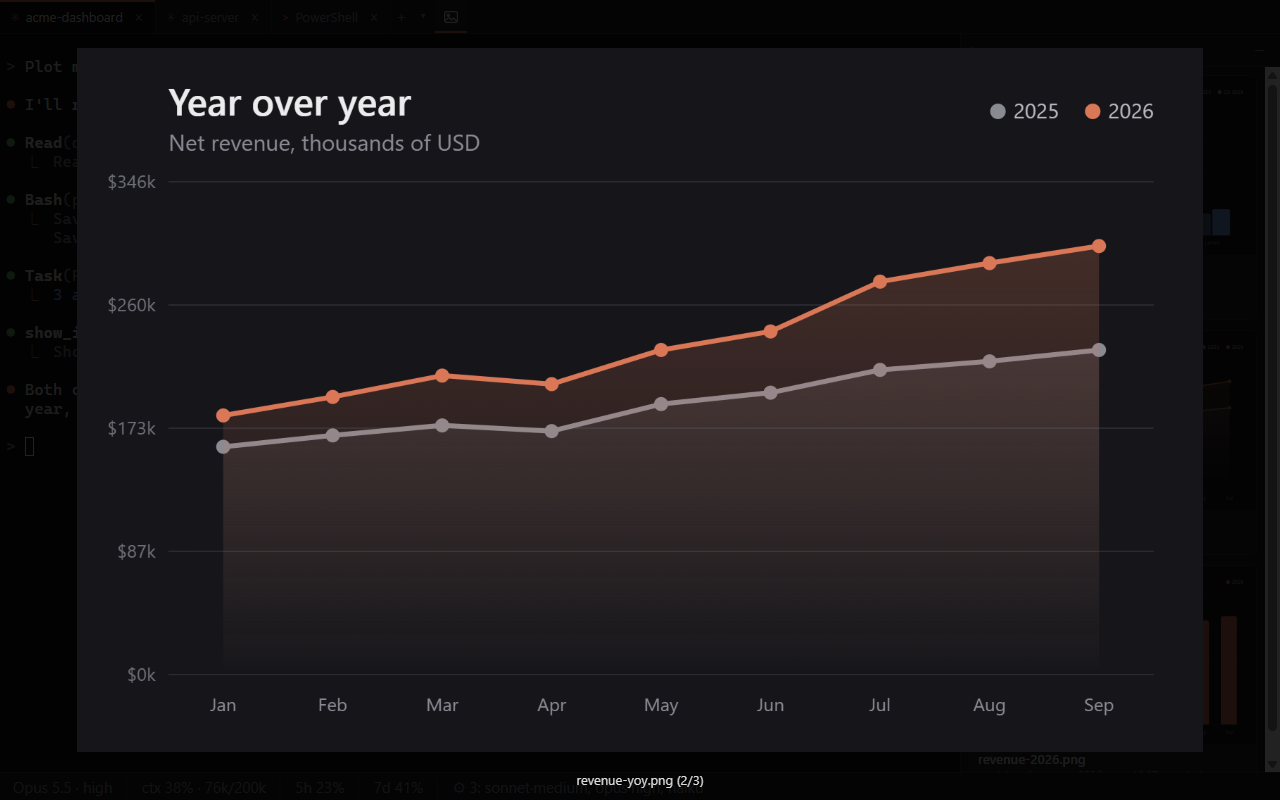This screenshot has width=1280, height=800.
Task: Click the '5h 23%' usage status entry
Action: [320, 788]
